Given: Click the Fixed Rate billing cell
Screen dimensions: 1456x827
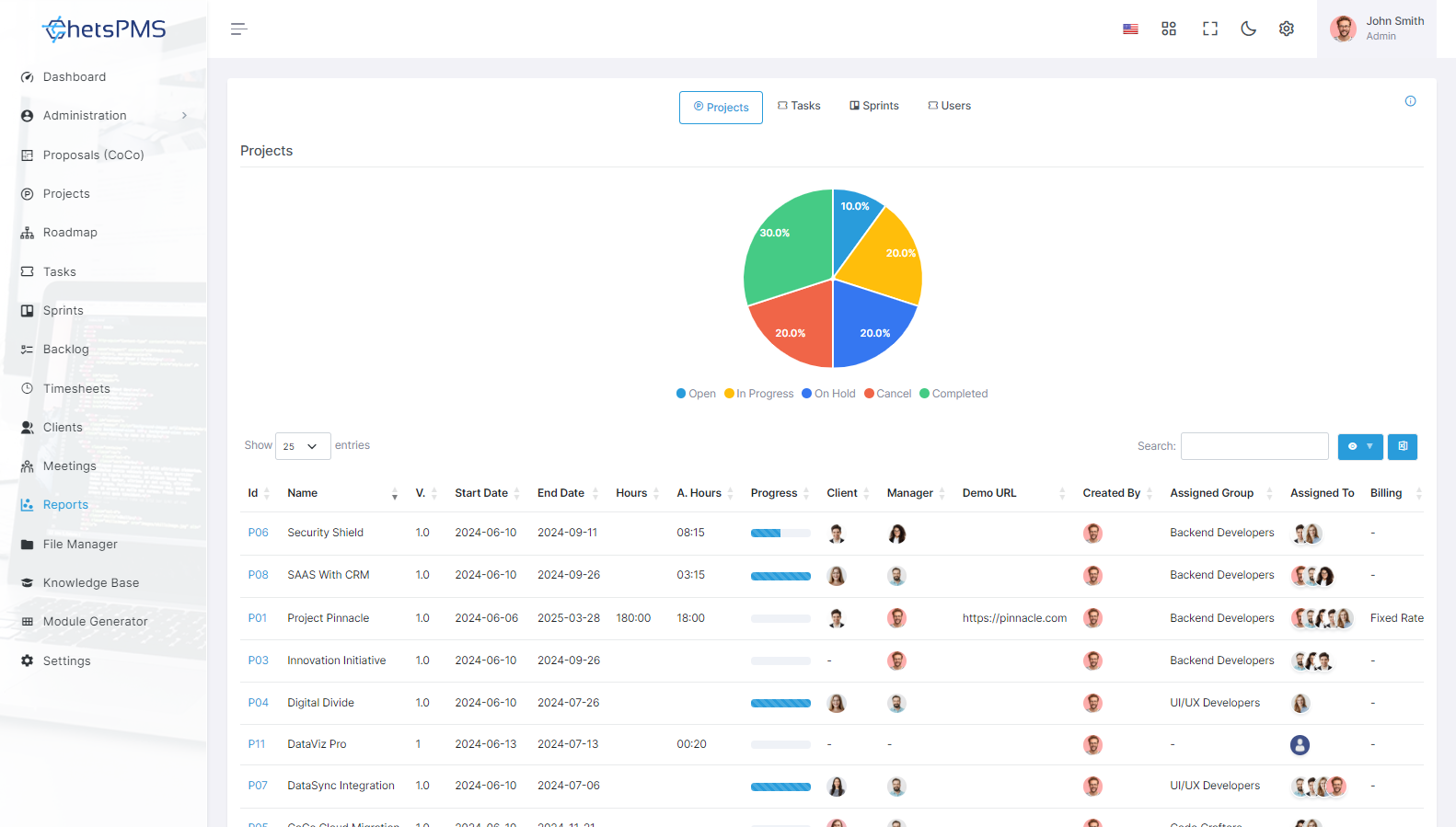Looking at the screenshot, I should [x=1396, y=618].
